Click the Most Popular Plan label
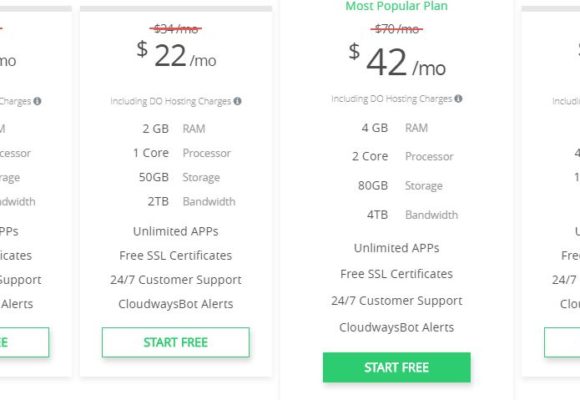580x400 pixels. [x=397, y=6]
